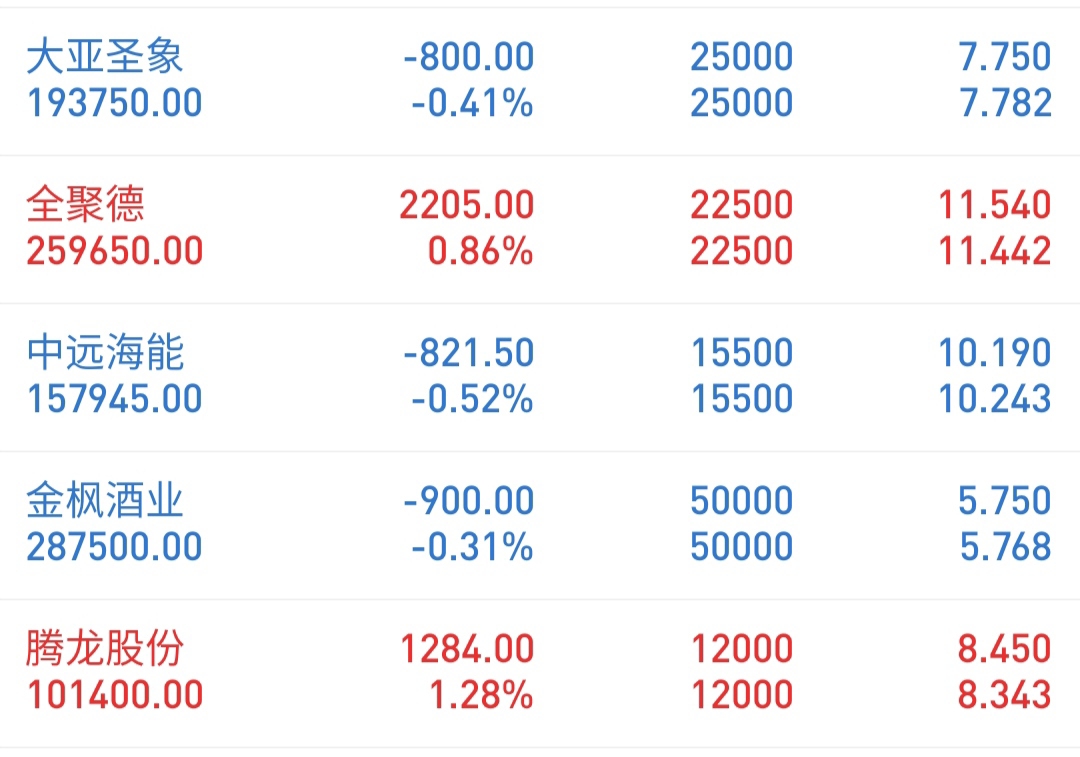1080x757 pixels.
Task: Click the cost price 11.442
Action: (995, 251)
